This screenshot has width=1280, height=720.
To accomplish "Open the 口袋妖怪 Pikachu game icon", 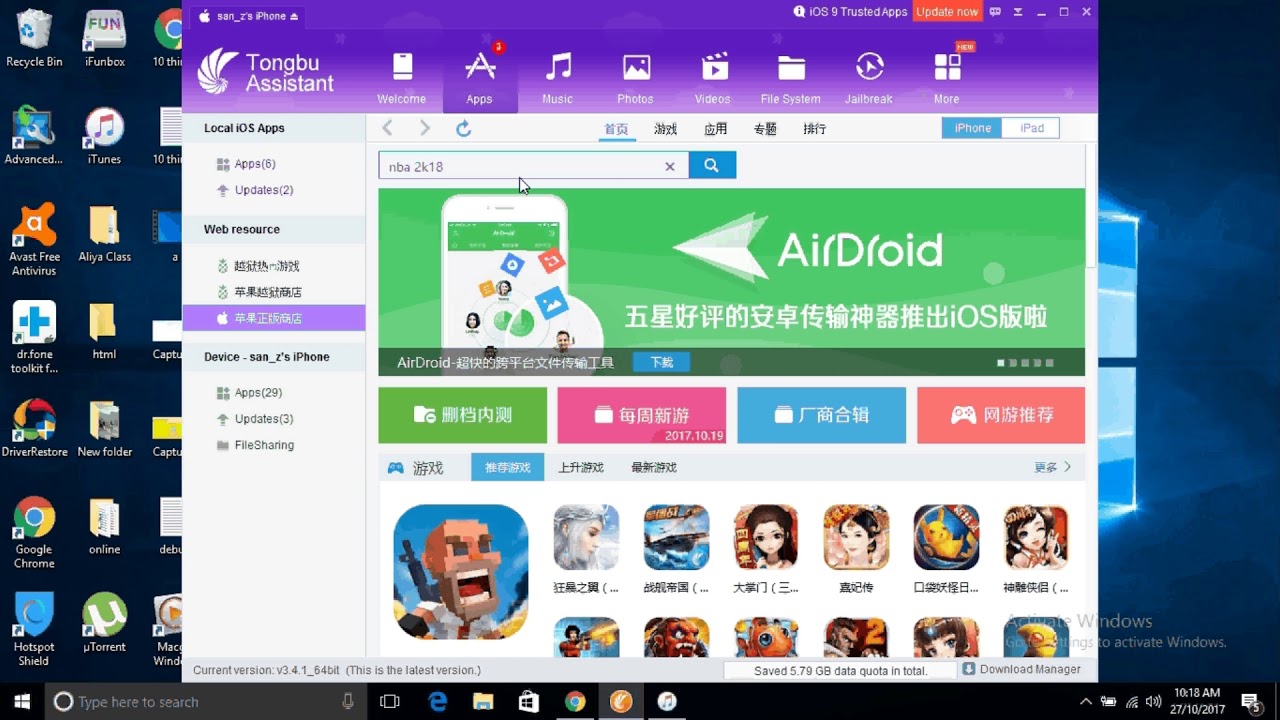I will pos(947,537).
